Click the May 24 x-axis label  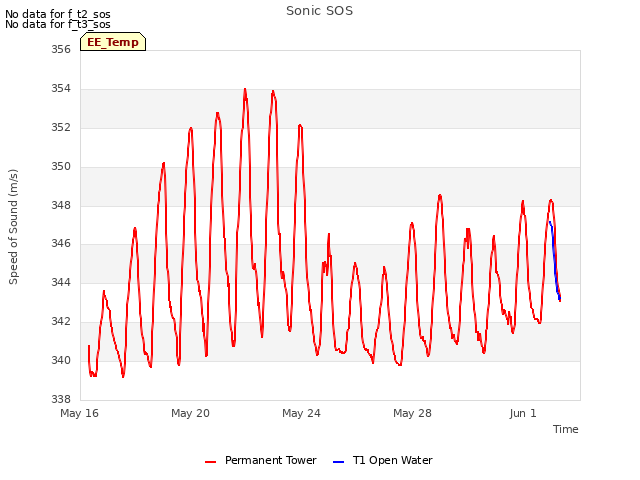(x=301, y=413)
